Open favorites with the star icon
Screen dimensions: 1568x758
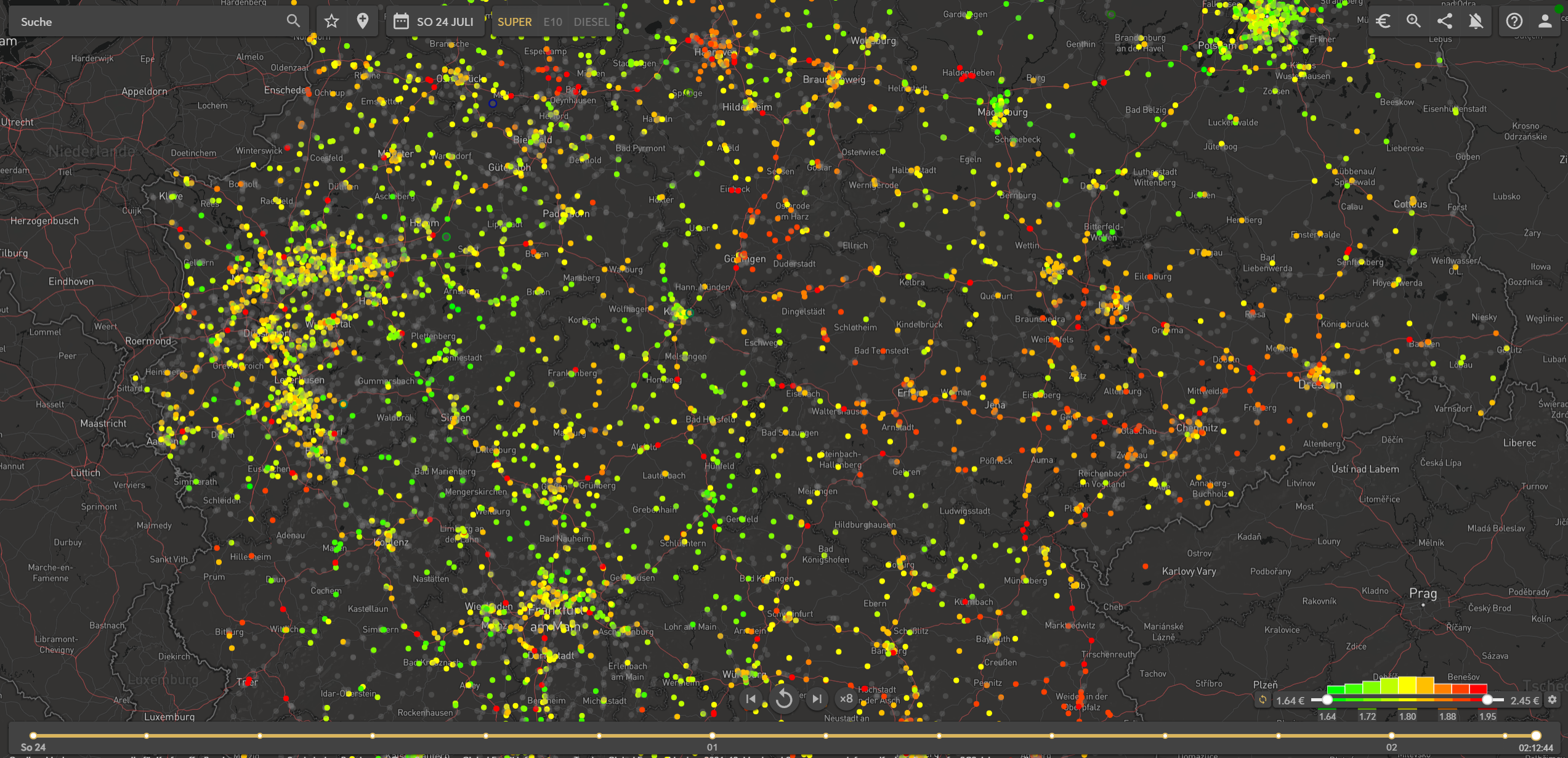[332, 22]
